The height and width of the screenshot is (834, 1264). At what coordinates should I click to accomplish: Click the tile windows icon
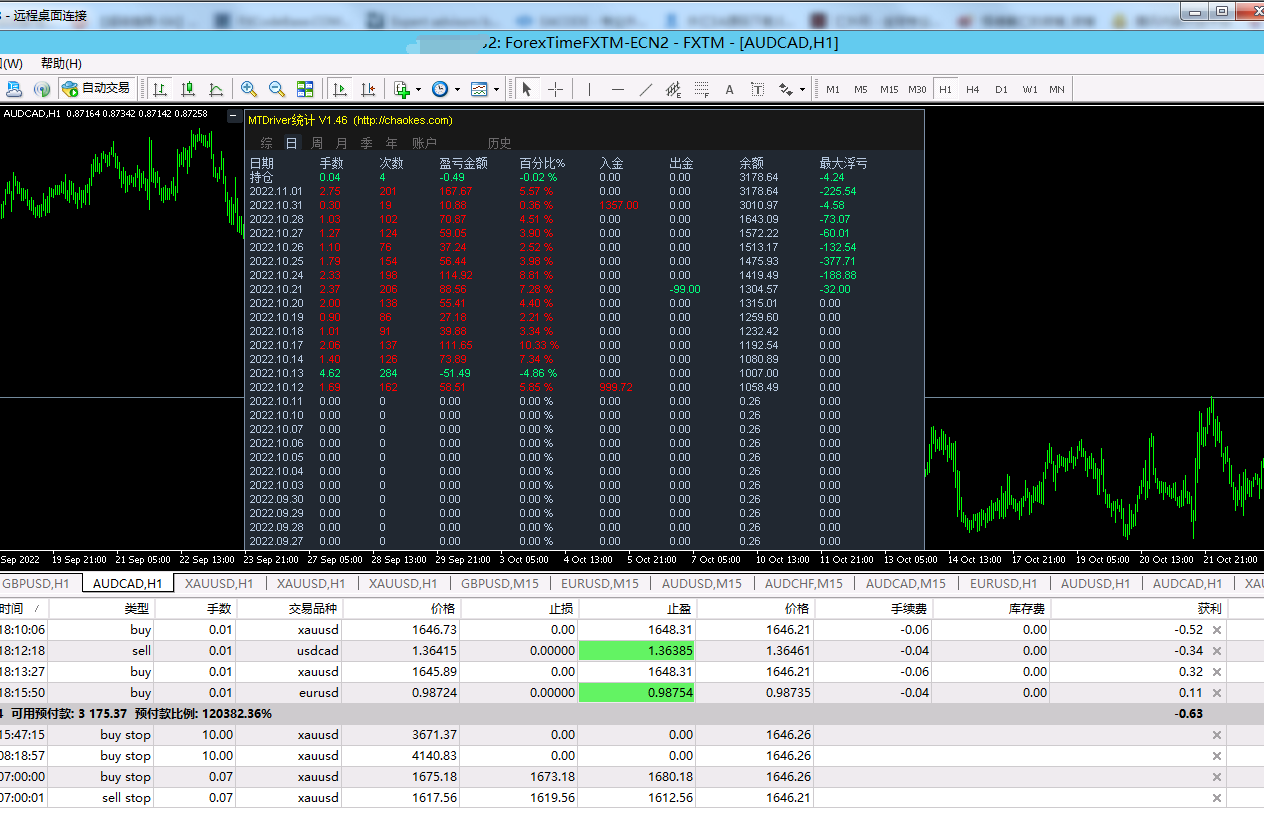tap(305, 89)
